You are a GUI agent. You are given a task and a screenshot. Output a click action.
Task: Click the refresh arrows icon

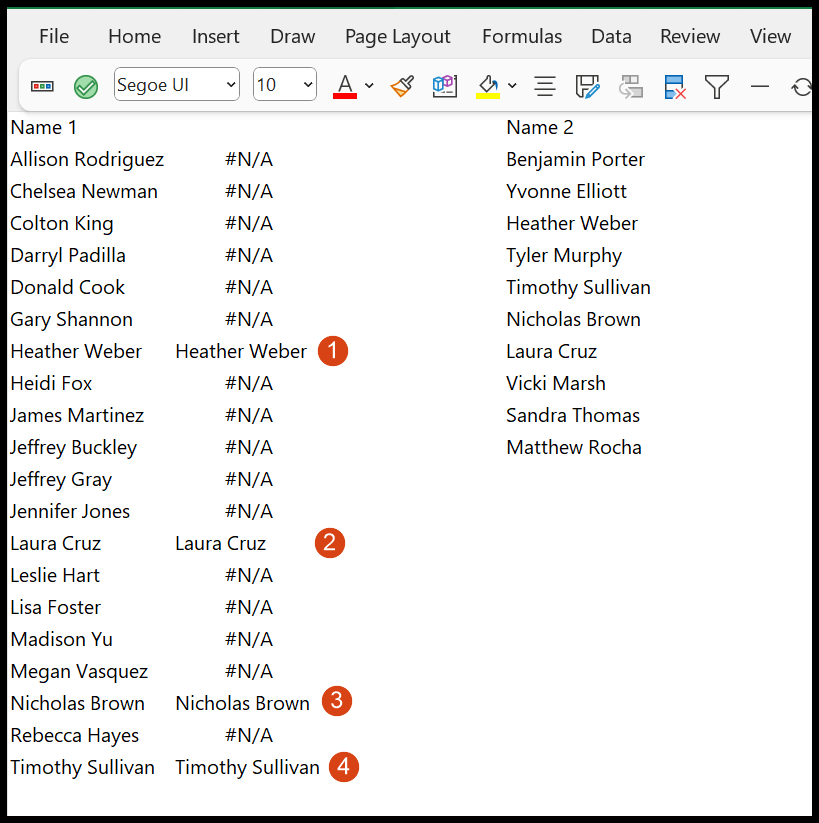point(801,87)
